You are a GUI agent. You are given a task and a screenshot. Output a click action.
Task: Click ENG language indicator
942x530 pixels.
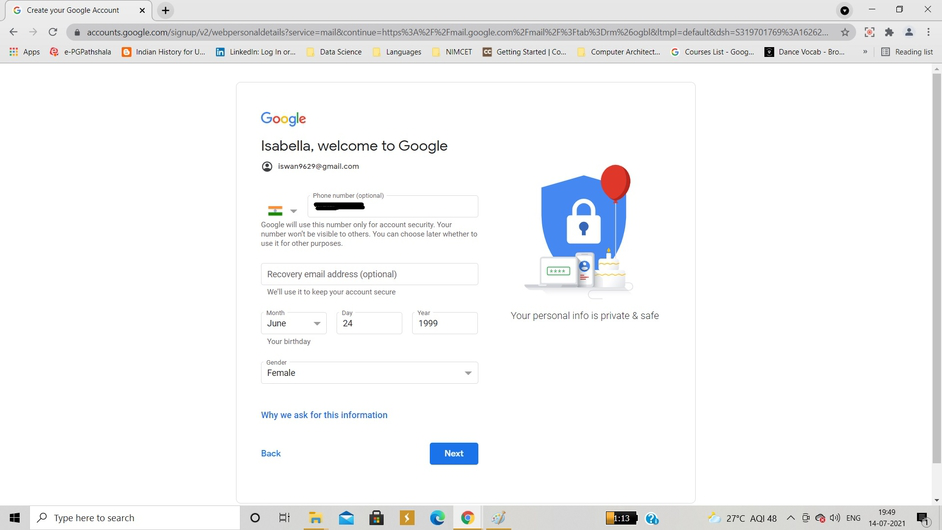(x=853, y=518)
